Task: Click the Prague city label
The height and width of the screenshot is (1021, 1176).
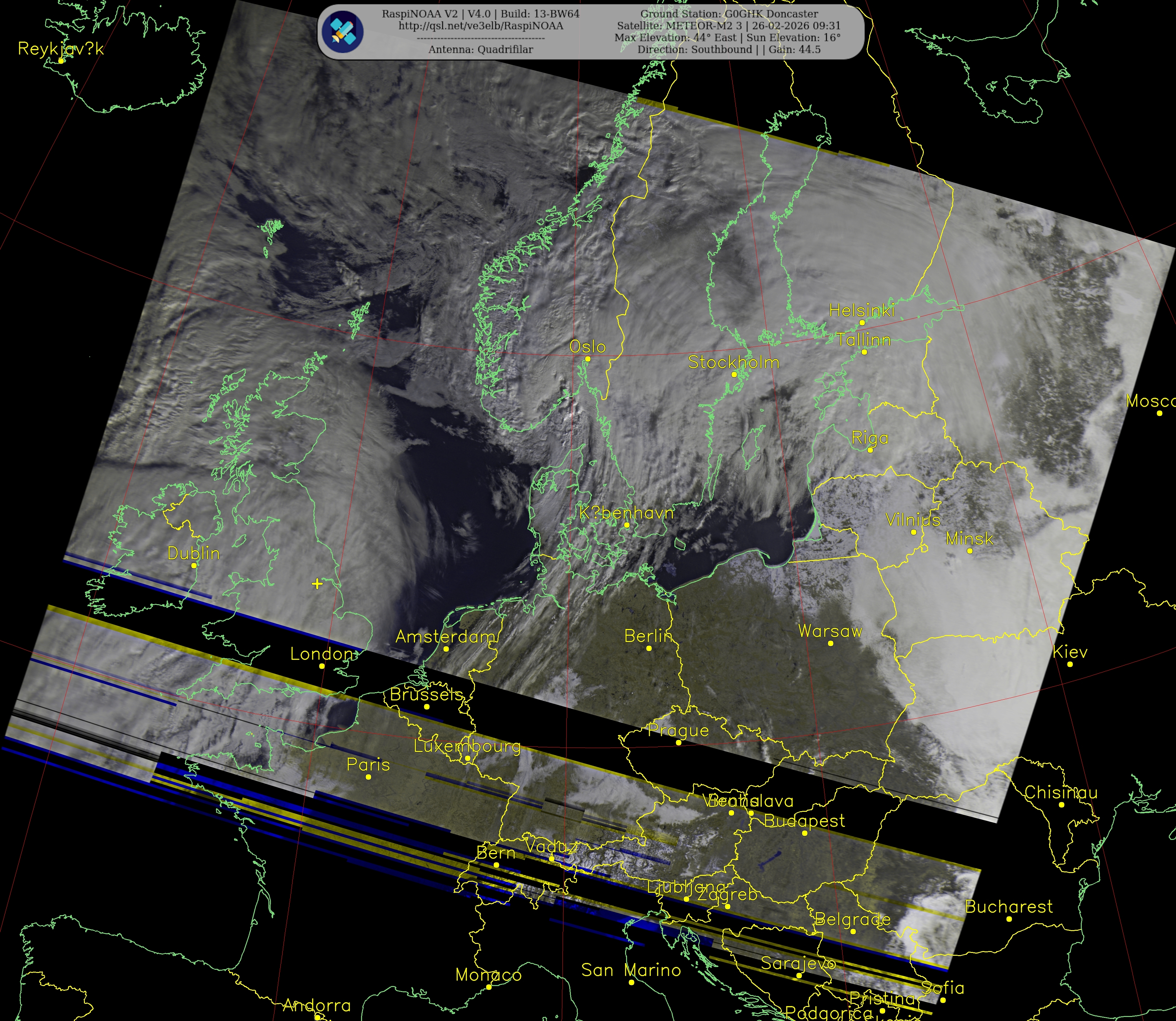Action: point(679,730)
